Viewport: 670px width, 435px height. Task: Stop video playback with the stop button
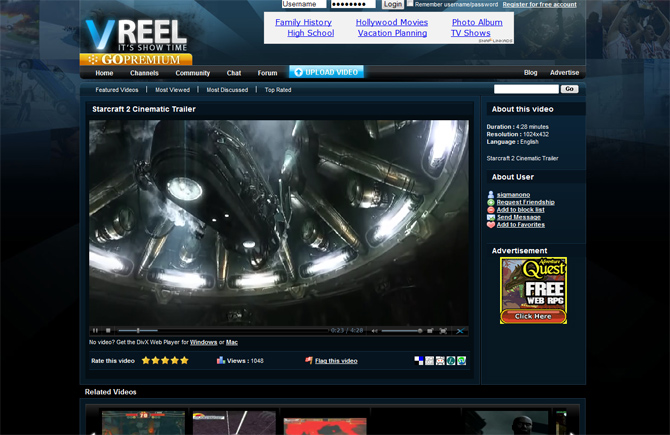108,331
